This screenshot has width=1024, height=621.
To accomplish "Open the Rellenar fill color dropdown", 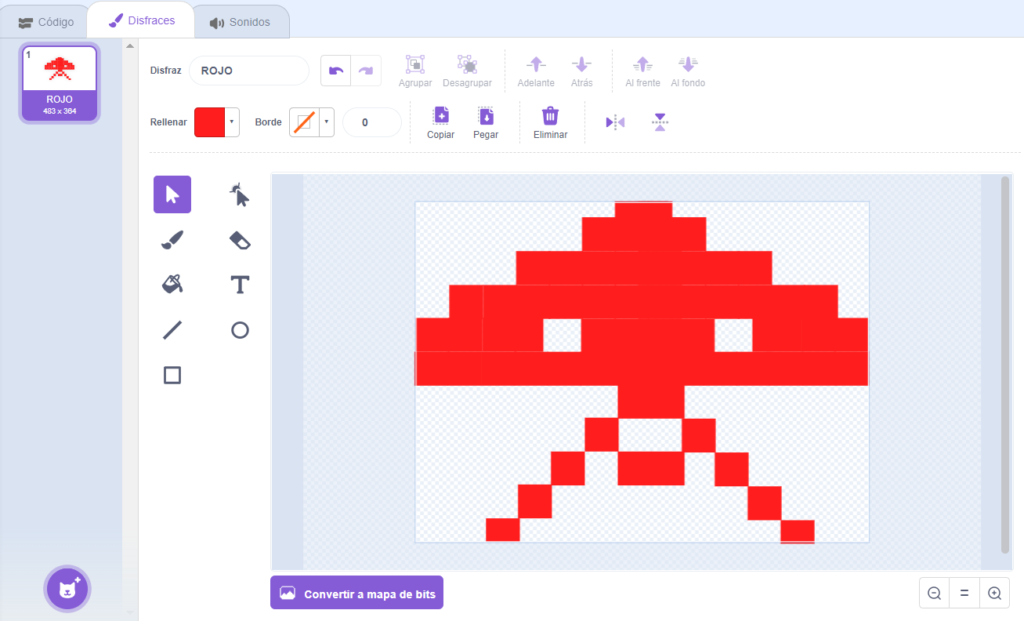I will click(232, 122).
